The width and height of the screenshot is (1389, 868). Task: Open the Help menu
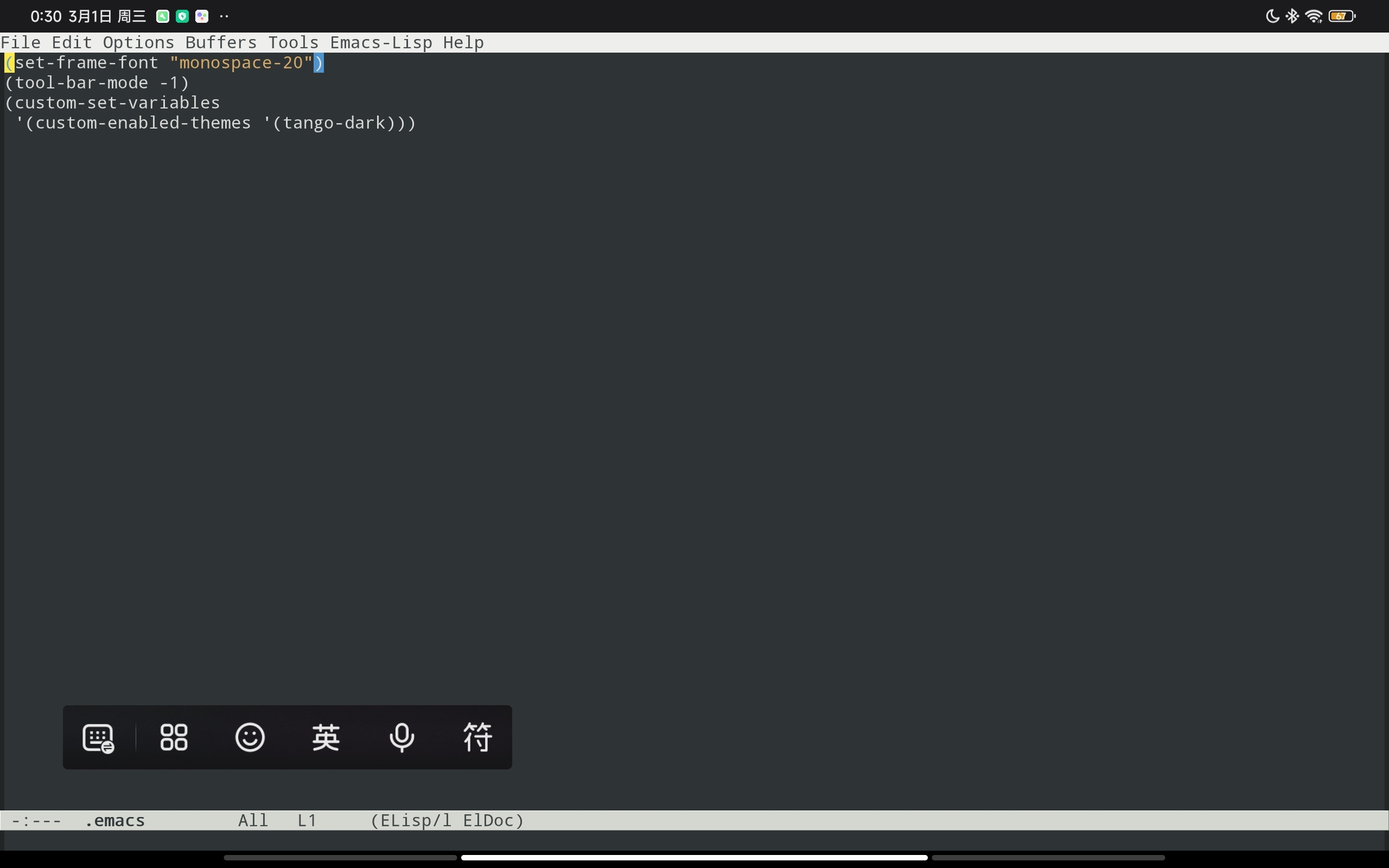tap(463, 43)
